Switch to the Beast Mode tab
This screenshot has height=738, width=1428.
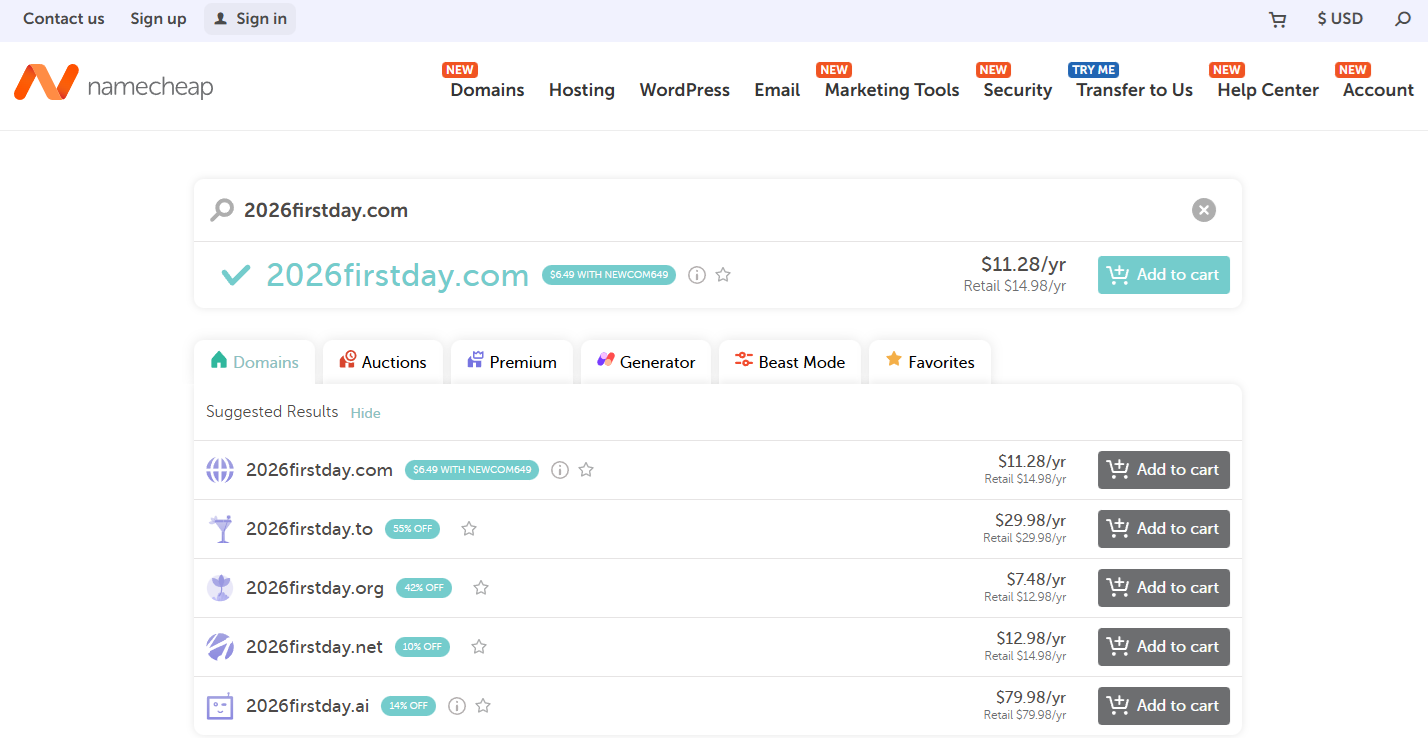(x=790, y=362)
